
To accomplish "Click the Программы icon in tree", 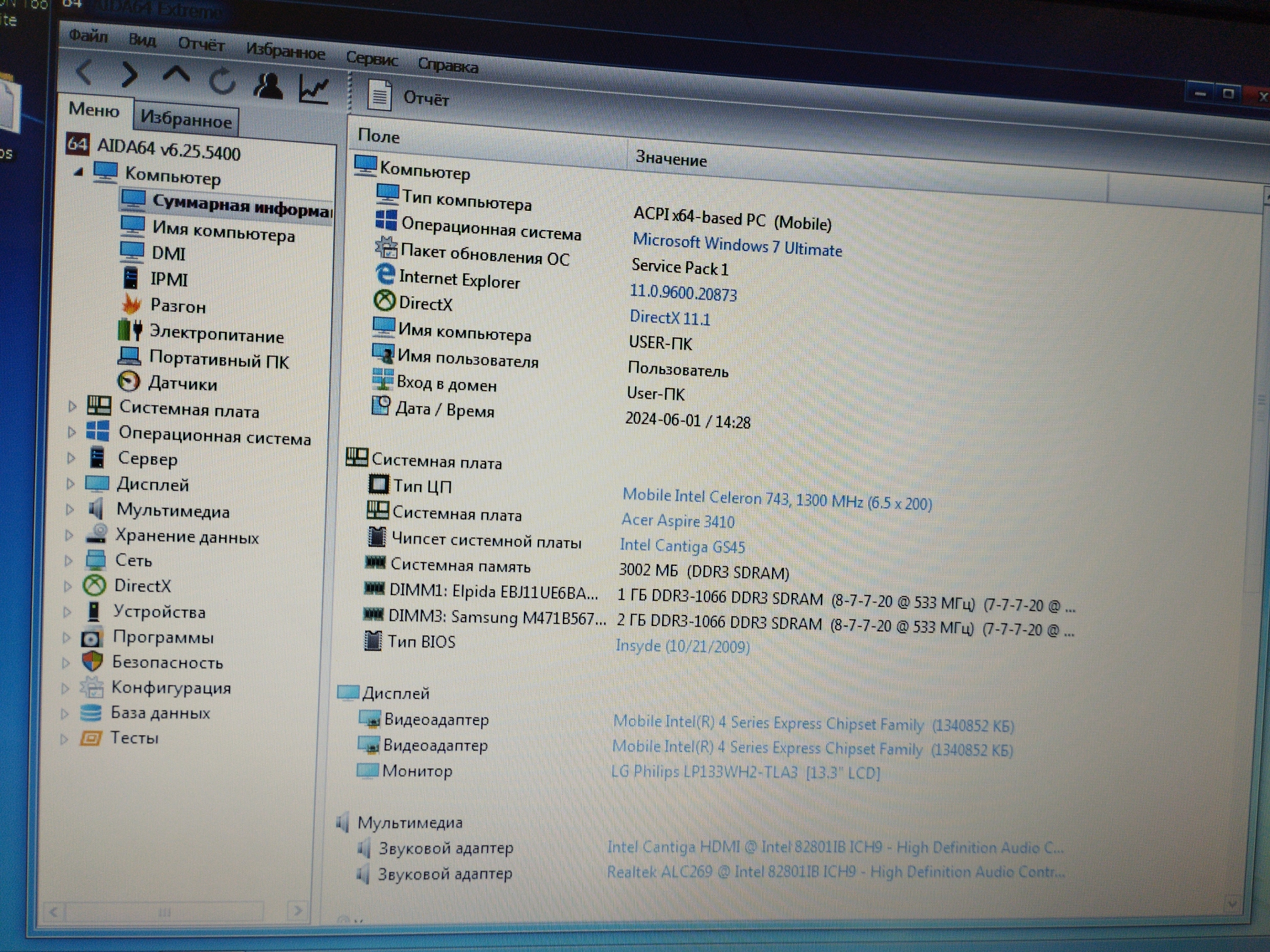I will [91, 638].
